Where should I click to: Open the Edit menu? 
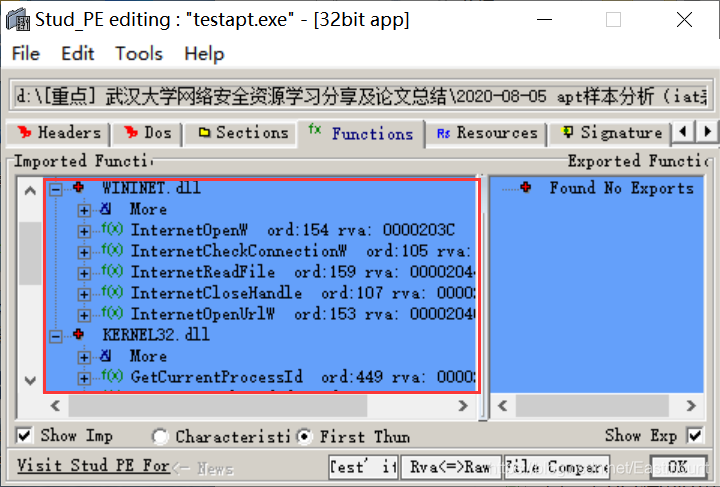point(78,54)
